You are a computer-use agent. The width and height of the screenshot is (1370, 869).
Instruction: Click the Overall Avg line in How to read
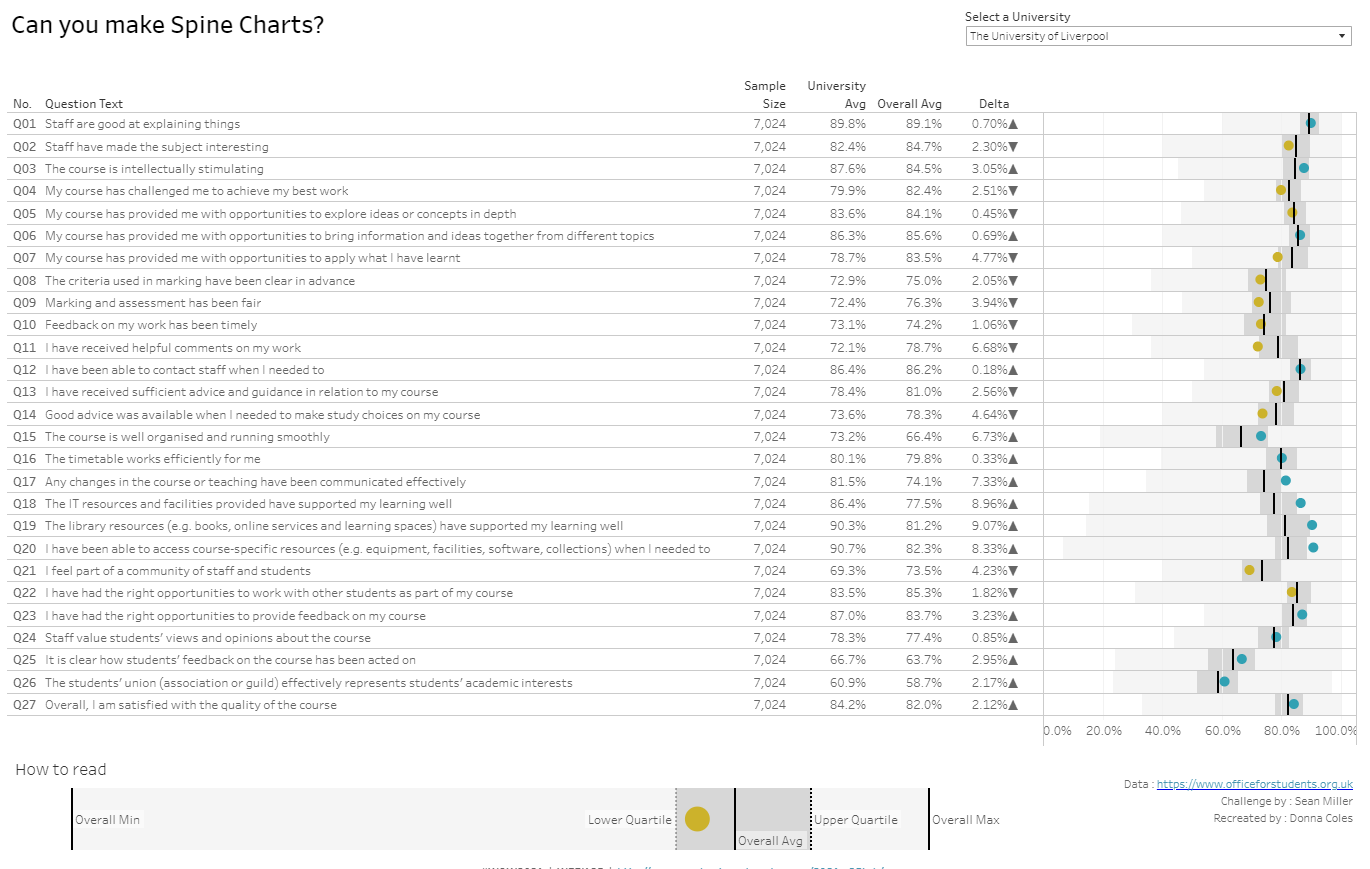point(736,819)
